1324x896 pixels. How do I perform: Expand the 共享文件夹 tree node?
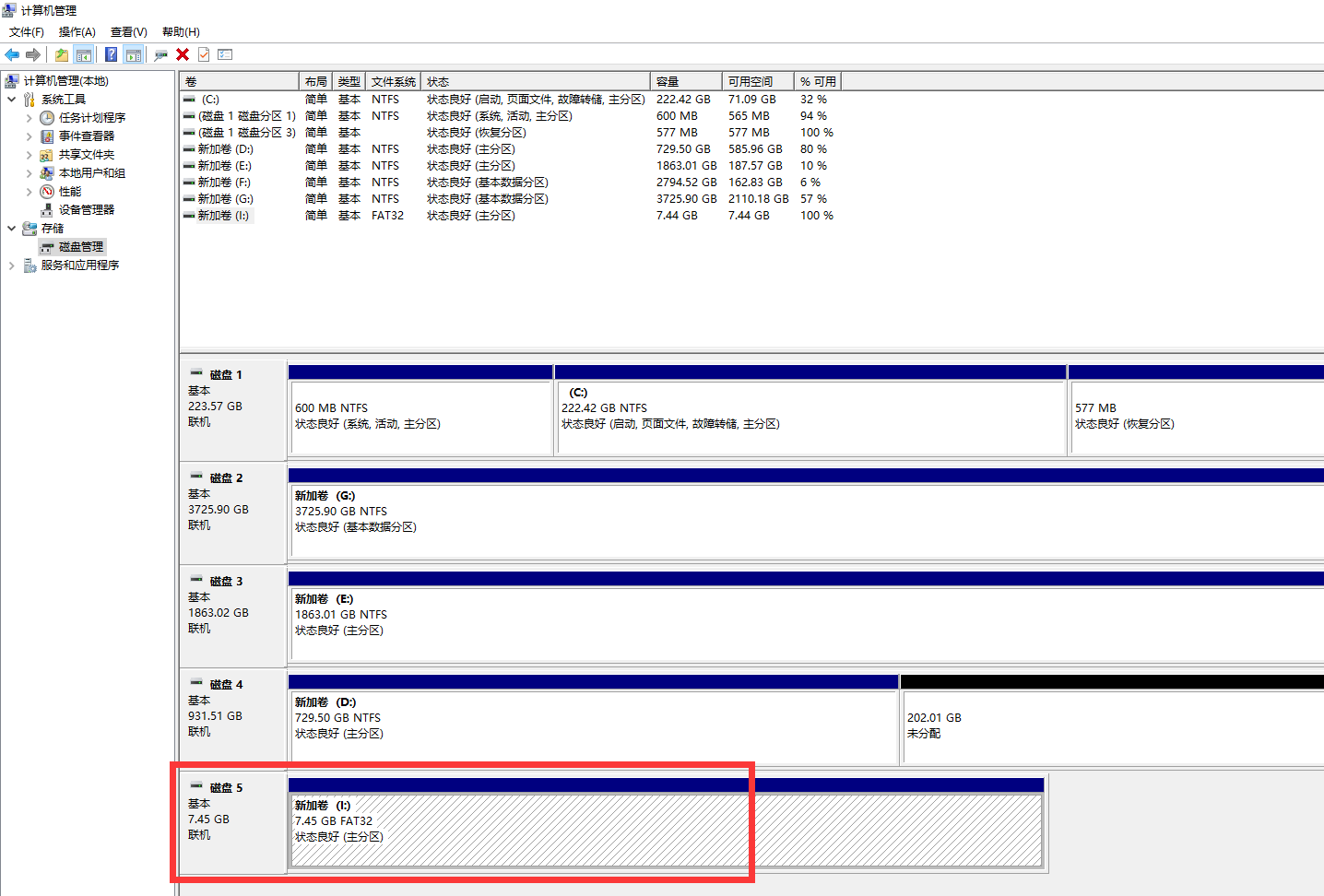(x=29, y=155)
